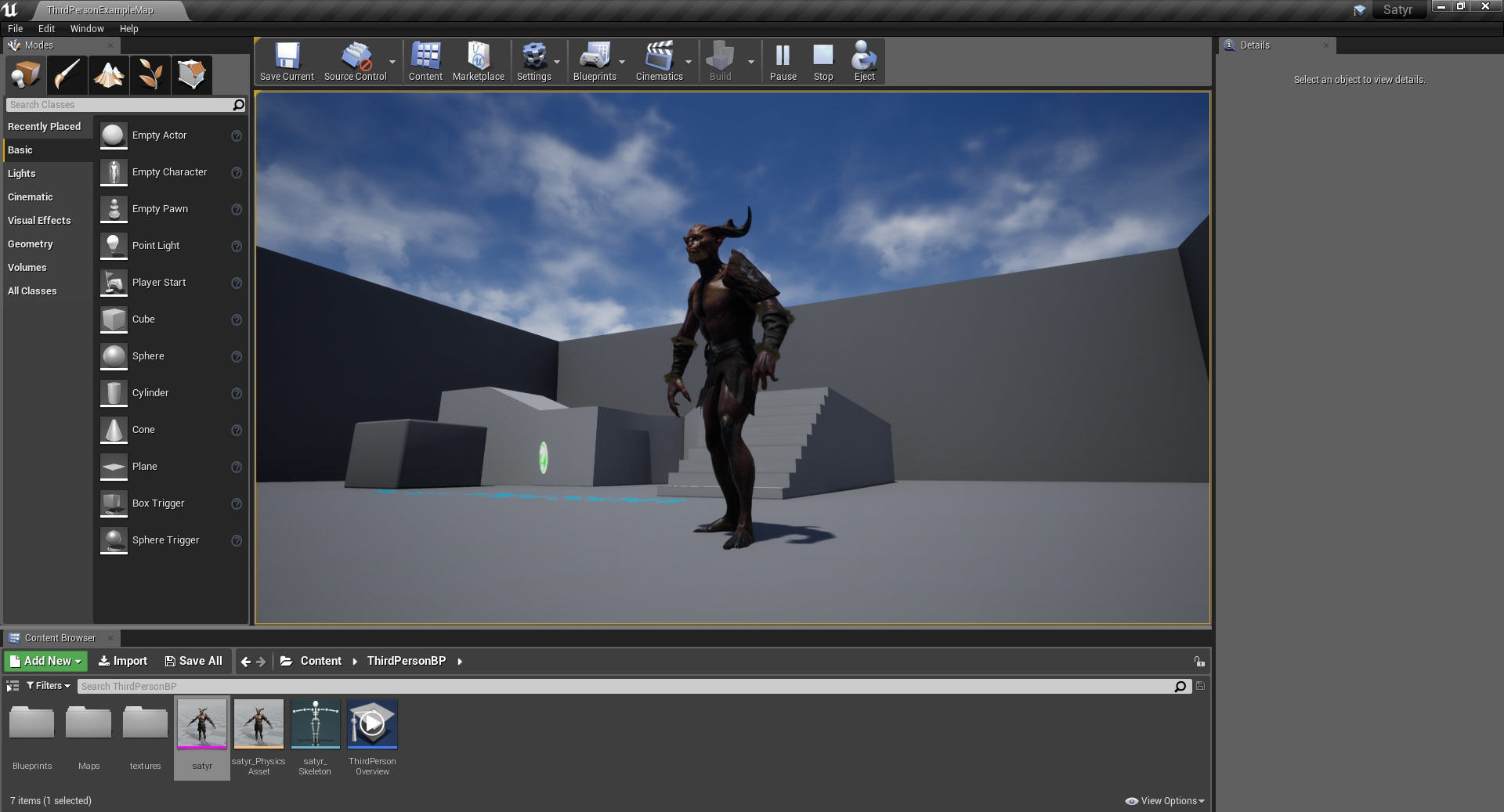The image size is (1504, 812).
Task: Click the Build toolbar icon
Action: click(720, 56)
